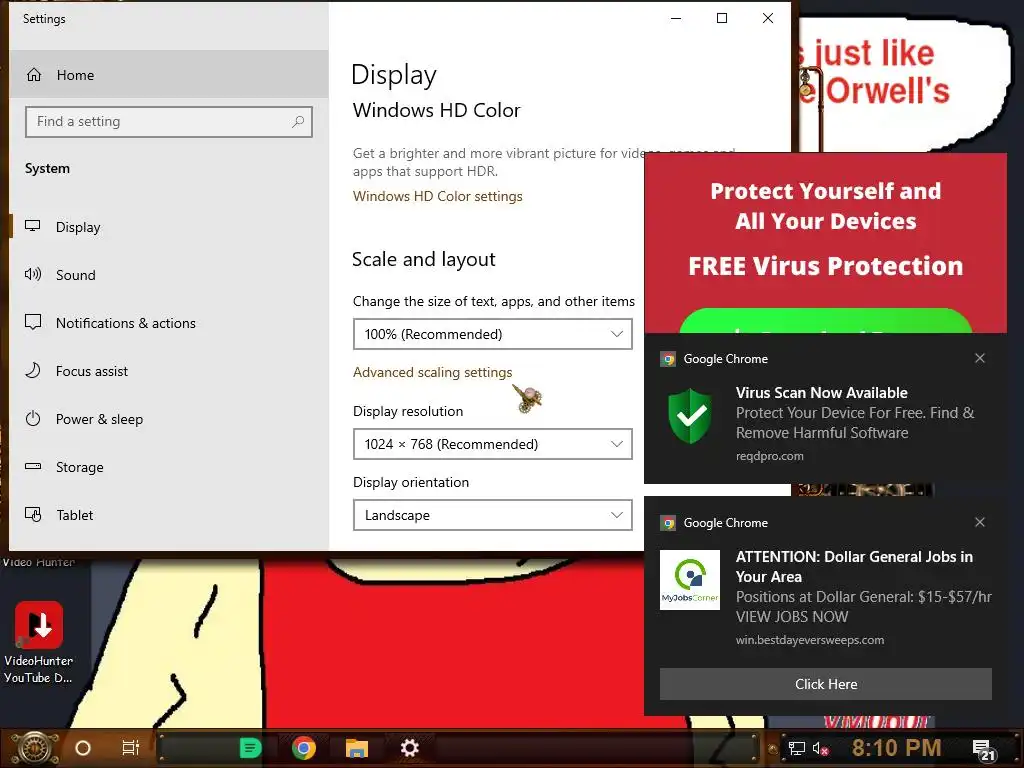Open Notifications & actions settings

click(x=168, y=323)
